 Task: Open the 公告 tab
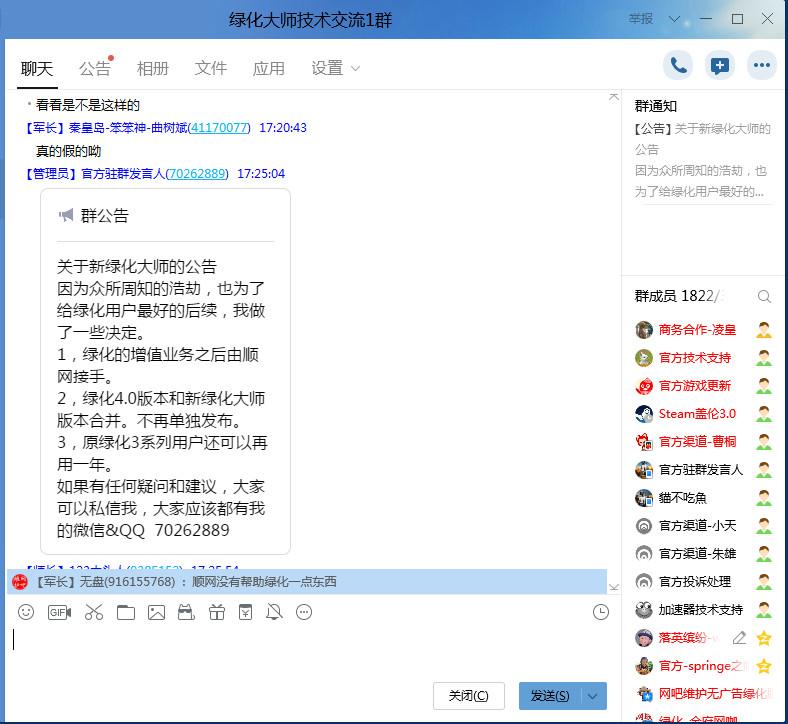(x=94, y=69)
